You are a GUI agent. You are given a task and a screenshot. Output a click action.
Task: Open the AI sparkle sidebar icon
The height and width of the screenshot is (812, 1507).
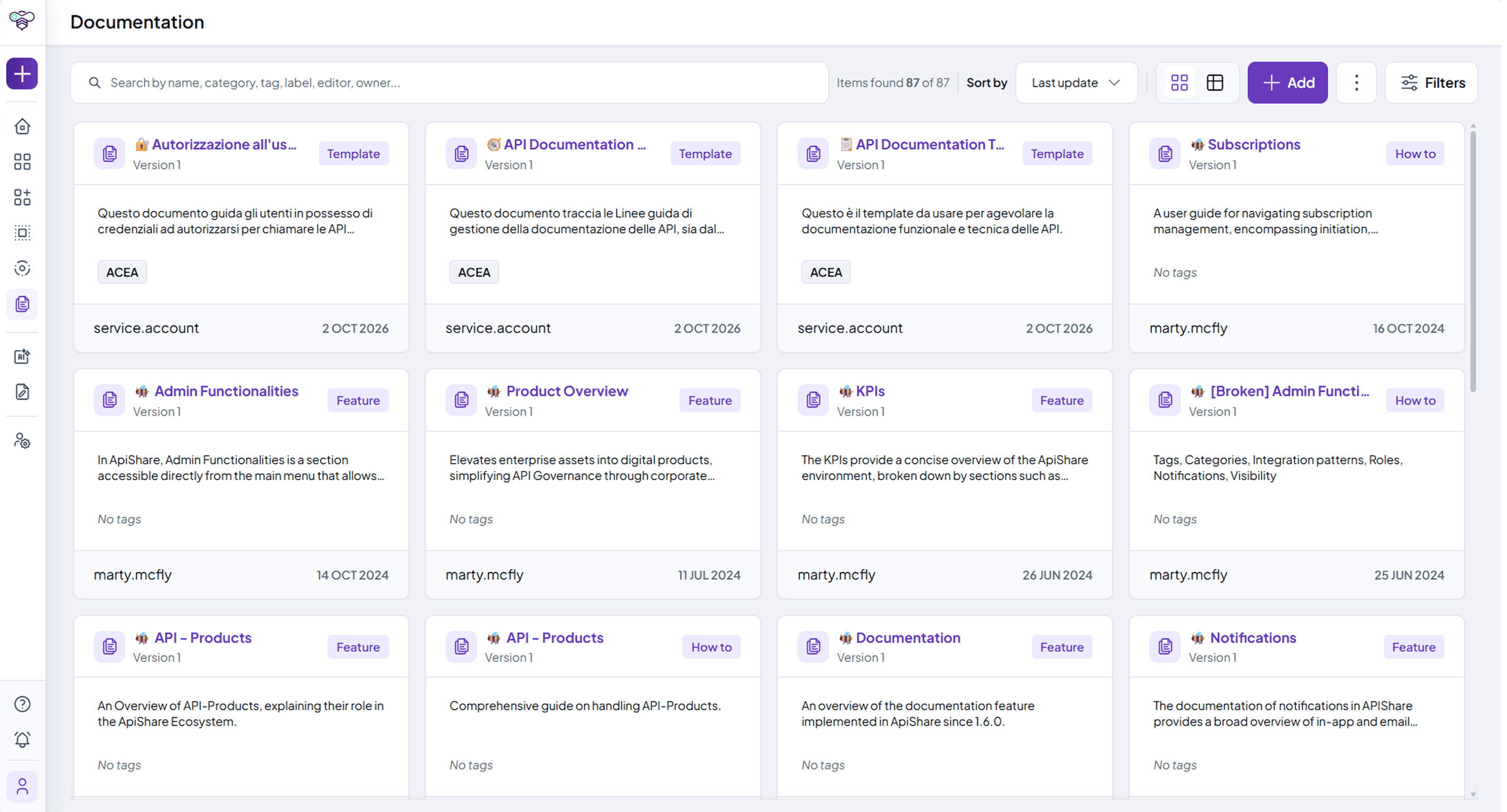22,357
